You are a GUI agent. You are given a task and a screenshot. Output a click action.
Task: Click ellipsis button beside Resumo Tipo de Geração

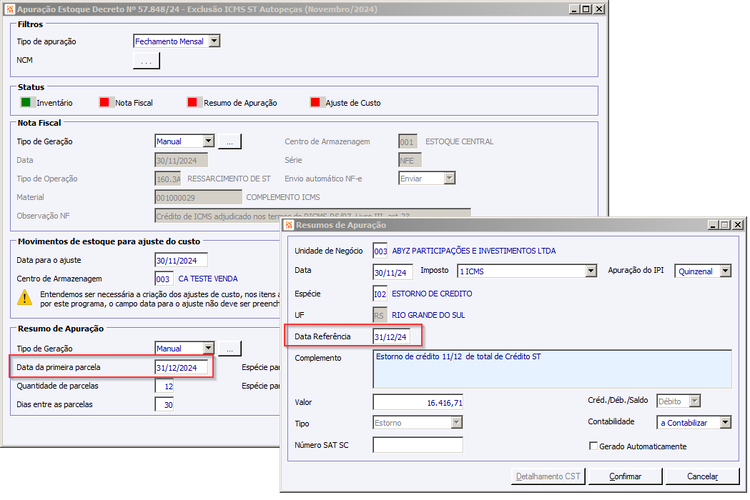coord(230,349)
